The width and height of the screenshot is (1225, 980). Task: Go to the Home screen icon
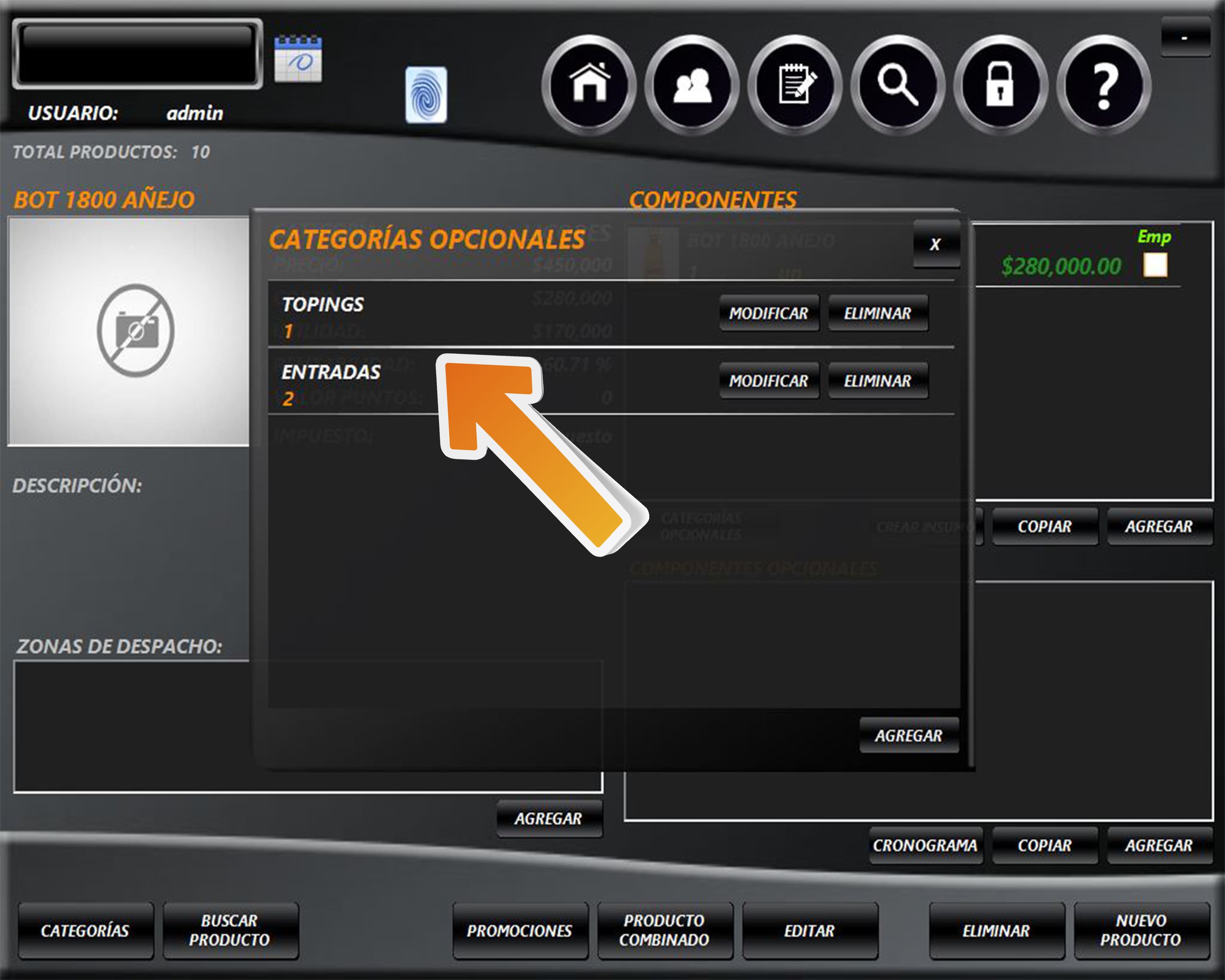(589, 85)
